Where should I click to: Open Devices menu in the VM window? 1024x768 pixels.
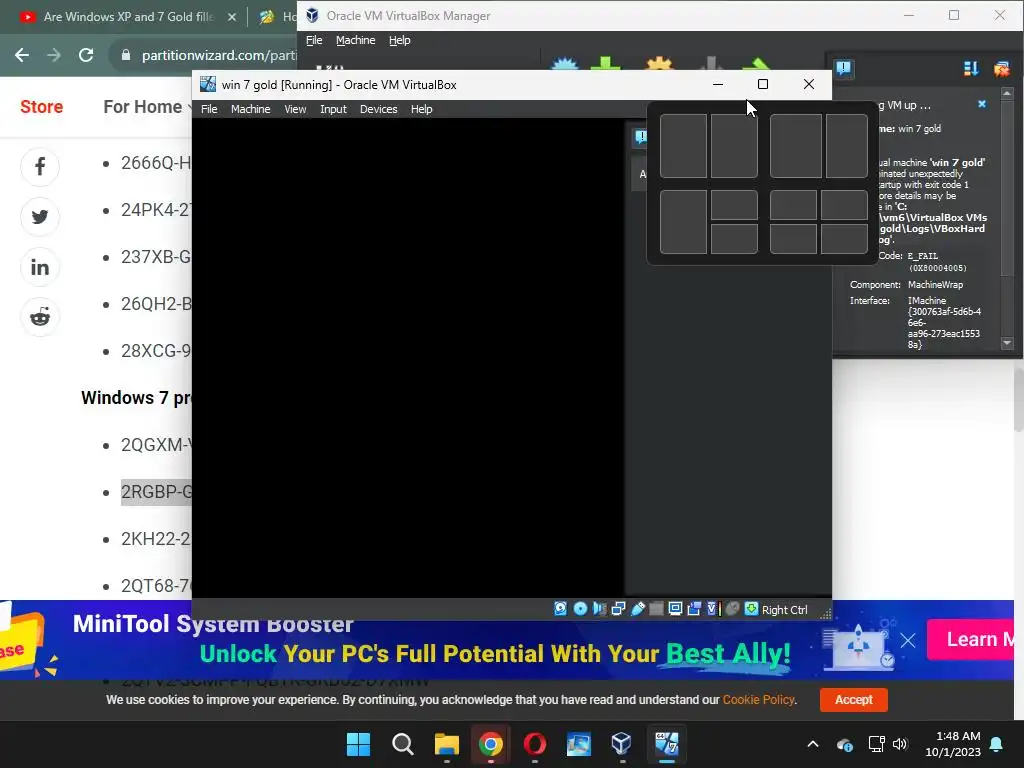point(378,109)
